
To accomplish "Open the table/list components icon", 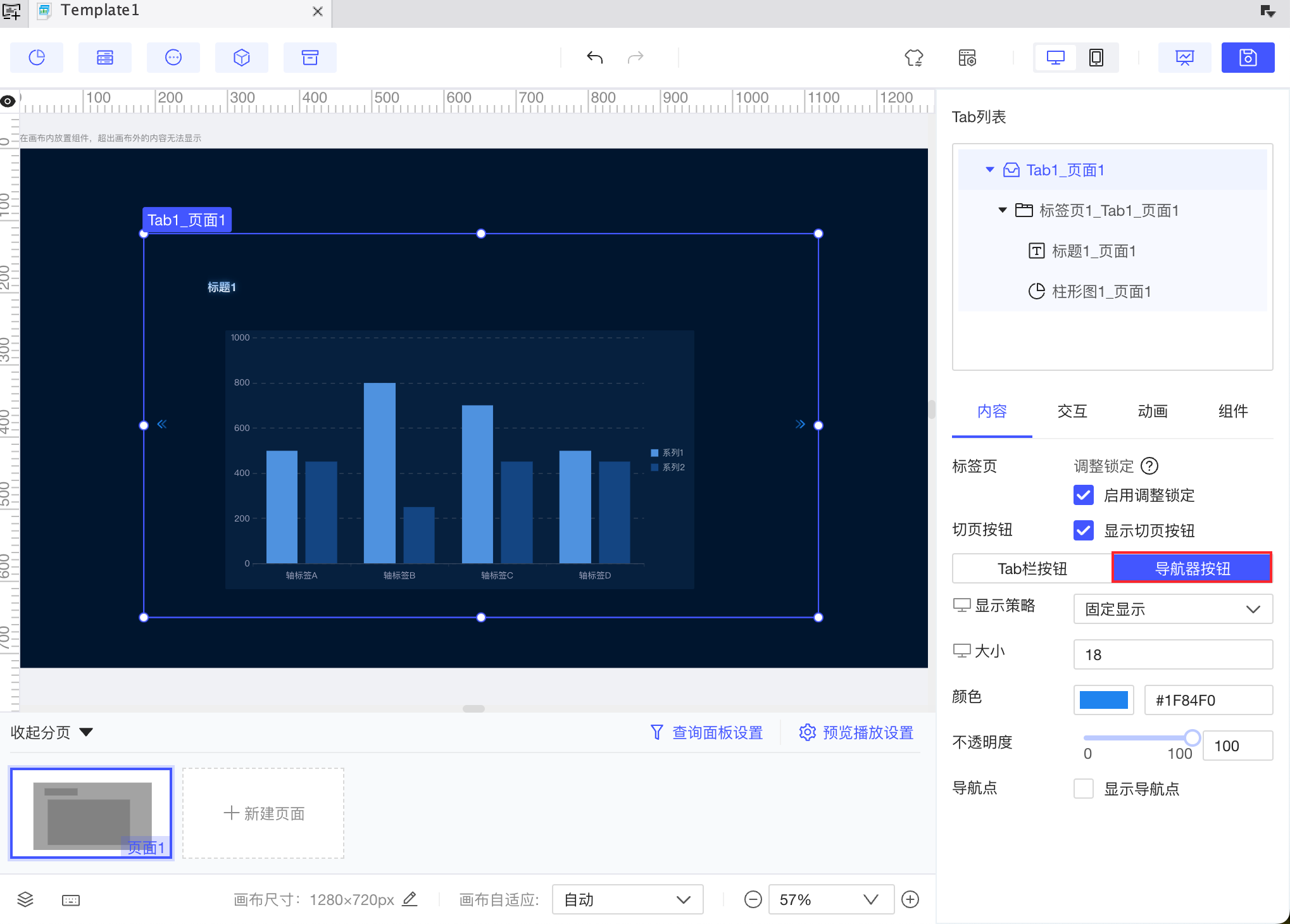I will click(105, 58).
